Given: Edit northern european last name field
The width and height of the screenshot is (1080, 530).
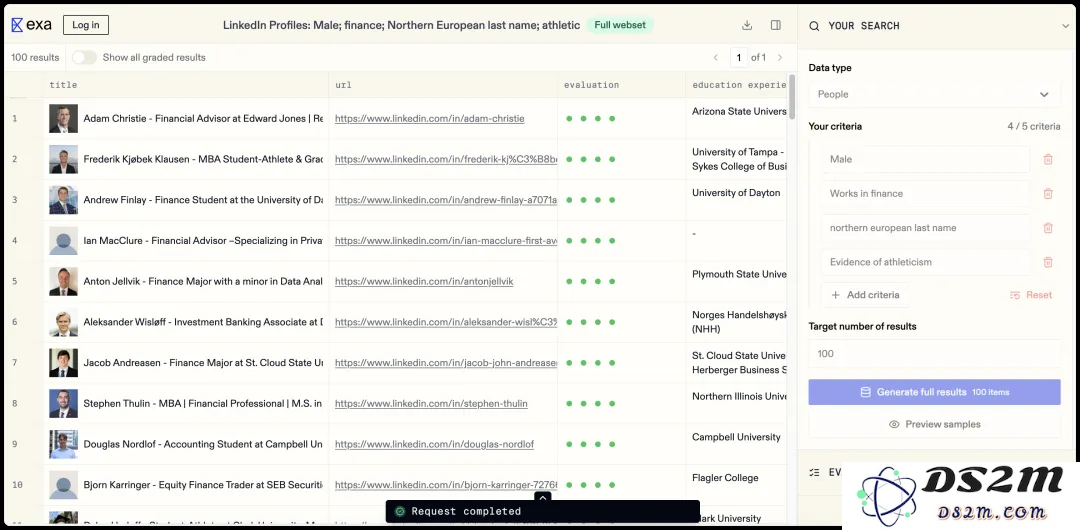Looking at the screenshot, I should coord(926,227).
